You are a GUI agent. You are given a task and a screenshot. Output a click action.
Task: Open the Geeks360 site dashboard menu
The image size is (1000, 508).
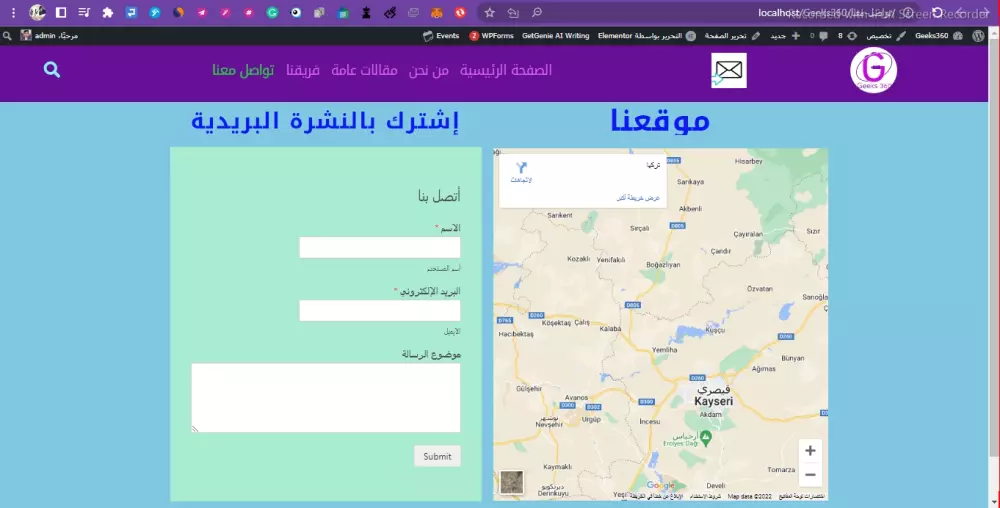tap(938, 36)
